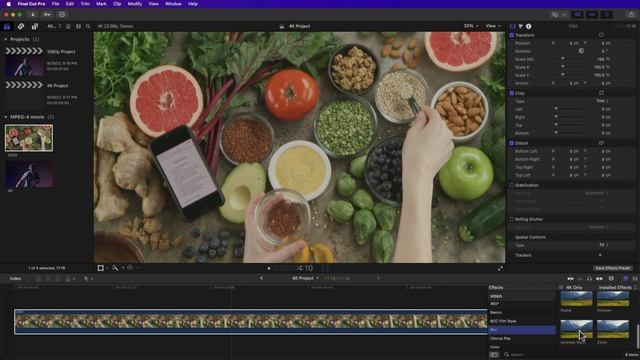This screenshot has height=360, width=640.
Task: Toggle audio skimming headphones icon
Action: [x=589, y=278]
